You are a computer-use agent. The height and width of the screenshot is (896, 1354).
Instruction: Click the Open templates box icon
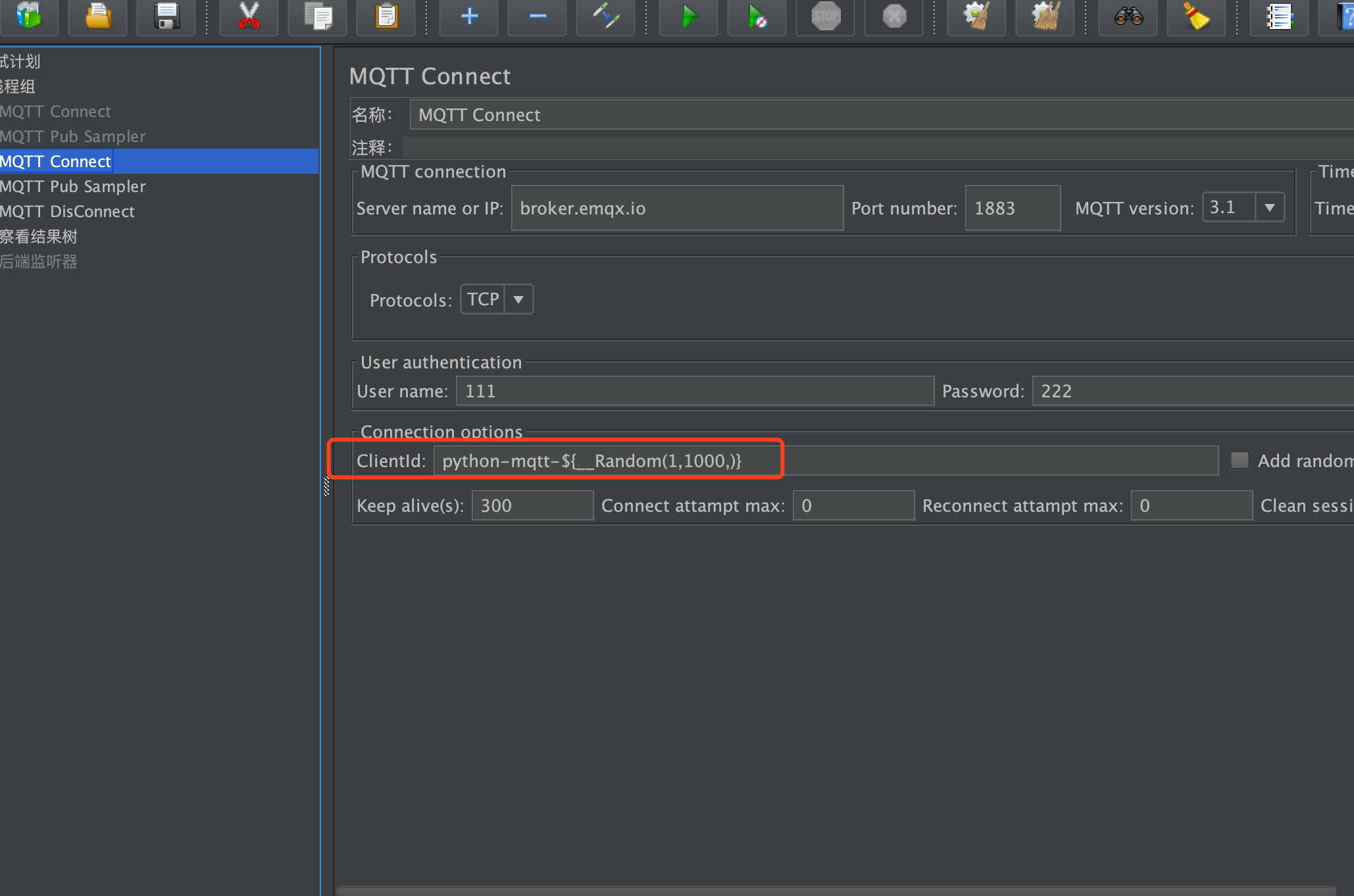29,16
